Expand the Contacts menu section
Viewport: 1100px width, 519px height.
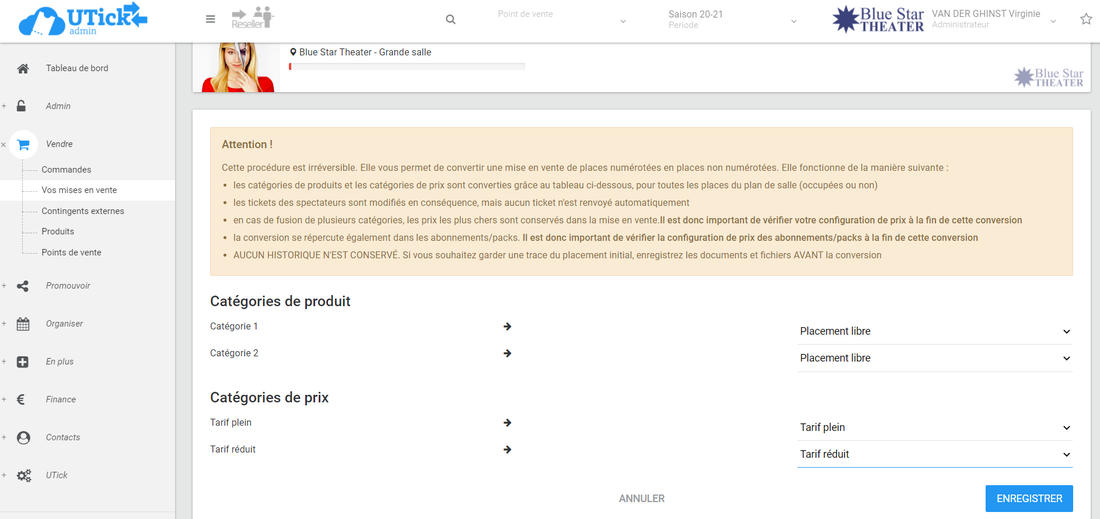pyautogui.click(x=62, y=438)
